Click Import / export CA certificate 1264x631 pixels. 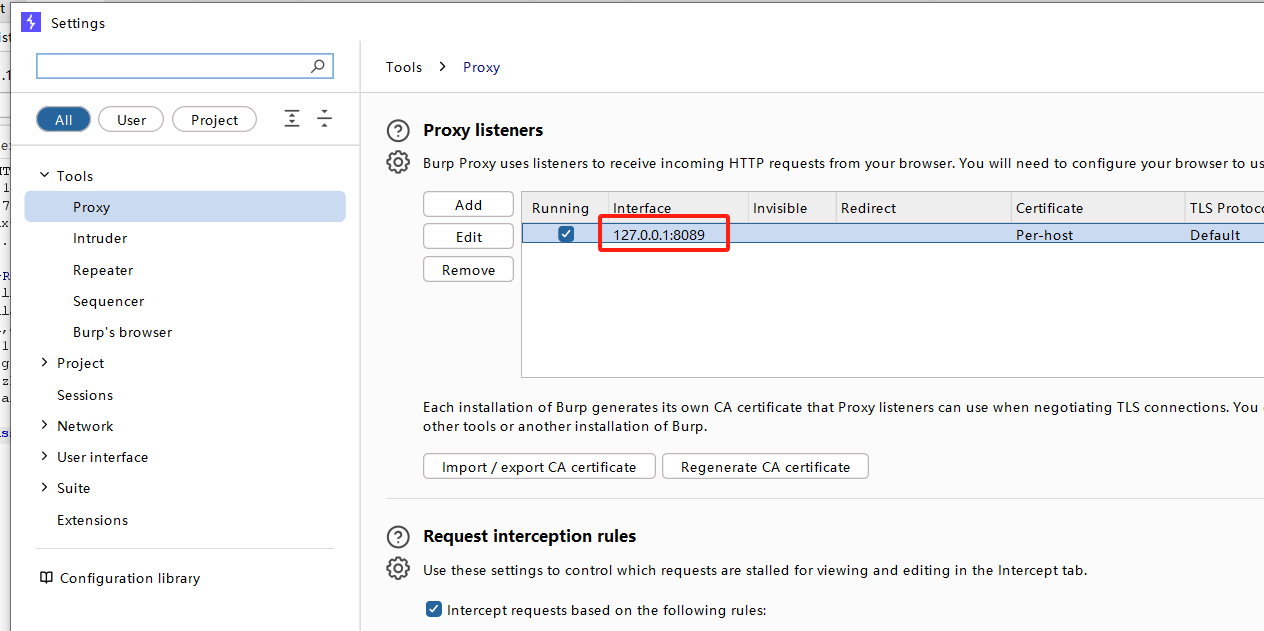pyautogui.click(x=539, y=467)
